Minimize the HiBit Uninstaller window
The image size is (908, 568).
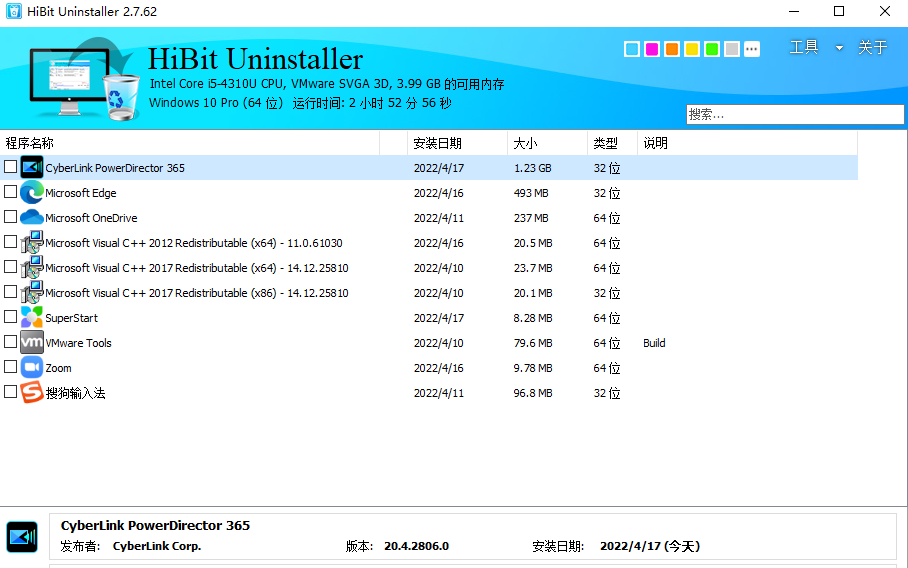click(x=794, y=11)
